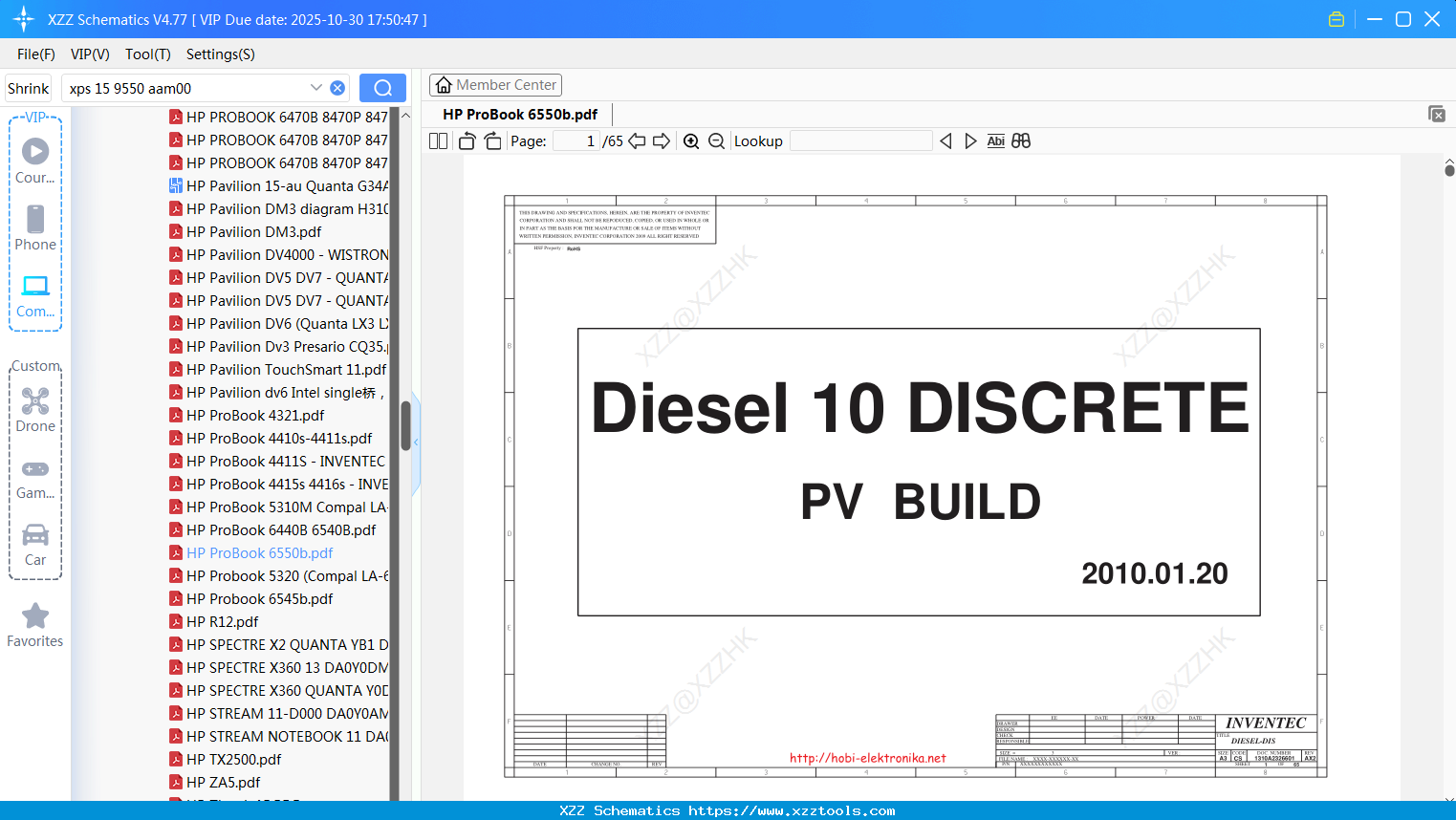Open HP Pavilion DM3 diagram H310 file
This screenshot has width=1456, height=820.
click(x=279, y=209)
